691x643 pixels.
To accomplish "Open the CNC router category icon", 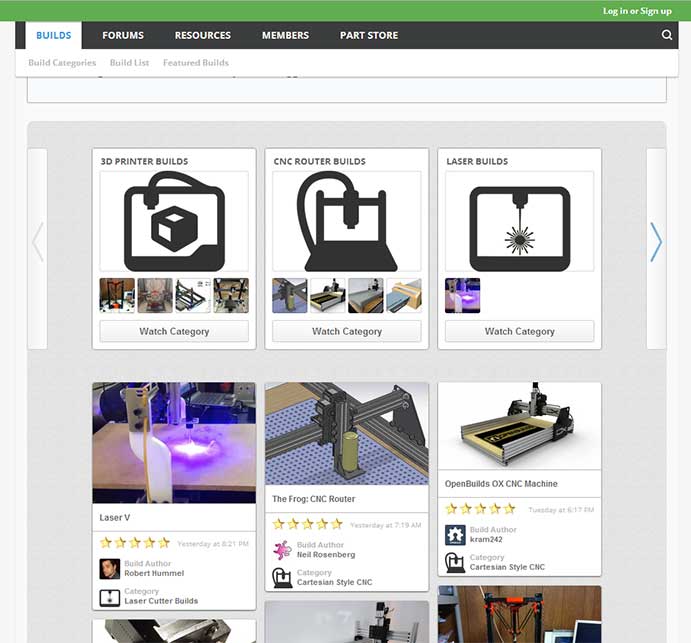I will pyautogui.click(x=347, y=221).
